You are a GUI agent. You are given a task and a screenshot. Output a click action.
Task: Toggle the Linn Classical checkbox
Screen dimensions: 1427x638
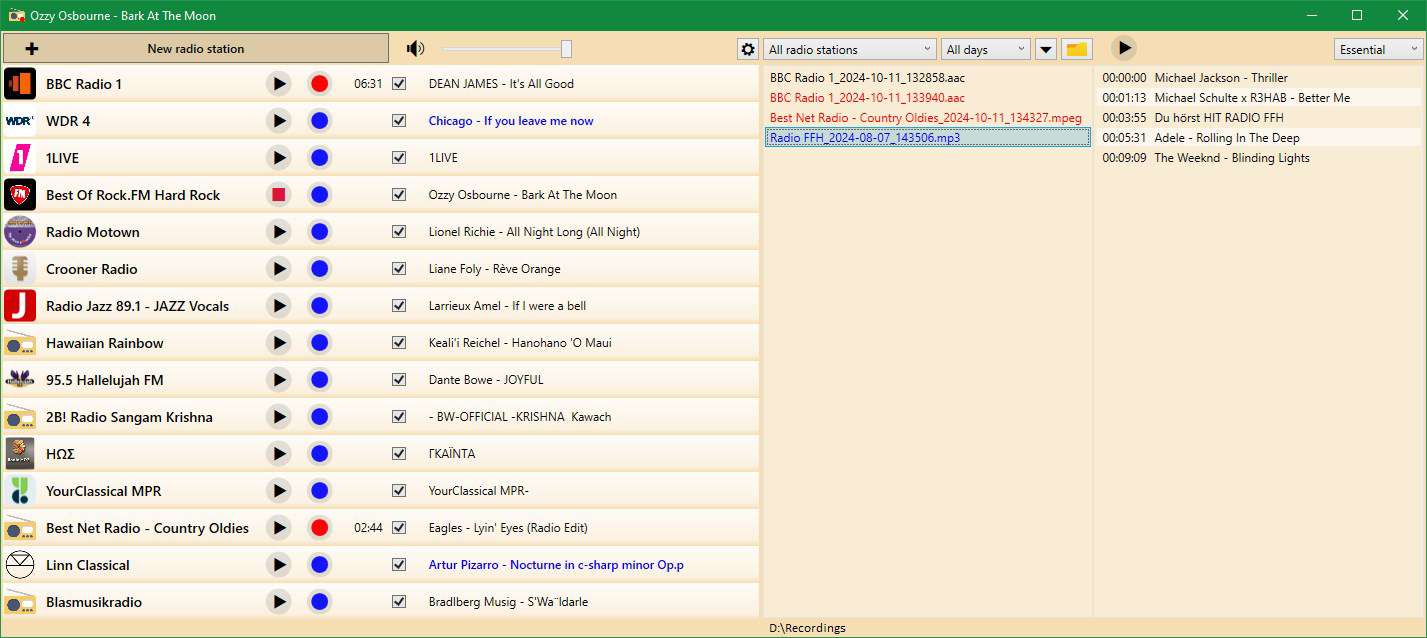coord(399,565)
